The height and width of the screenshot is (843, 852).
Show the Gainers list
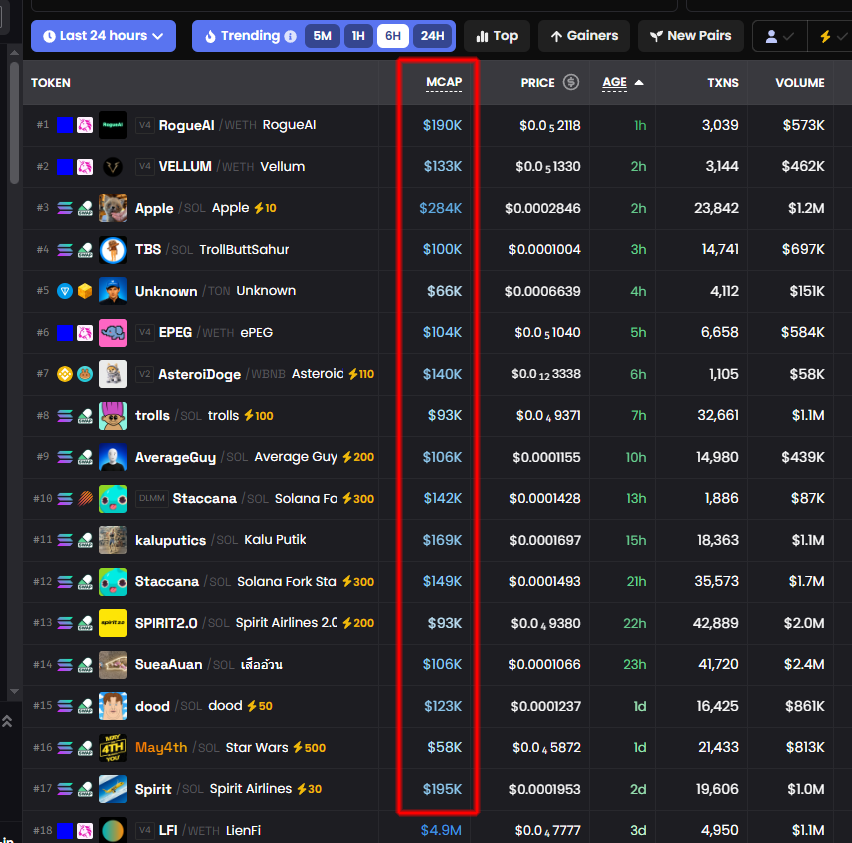(x=584, y=36)
